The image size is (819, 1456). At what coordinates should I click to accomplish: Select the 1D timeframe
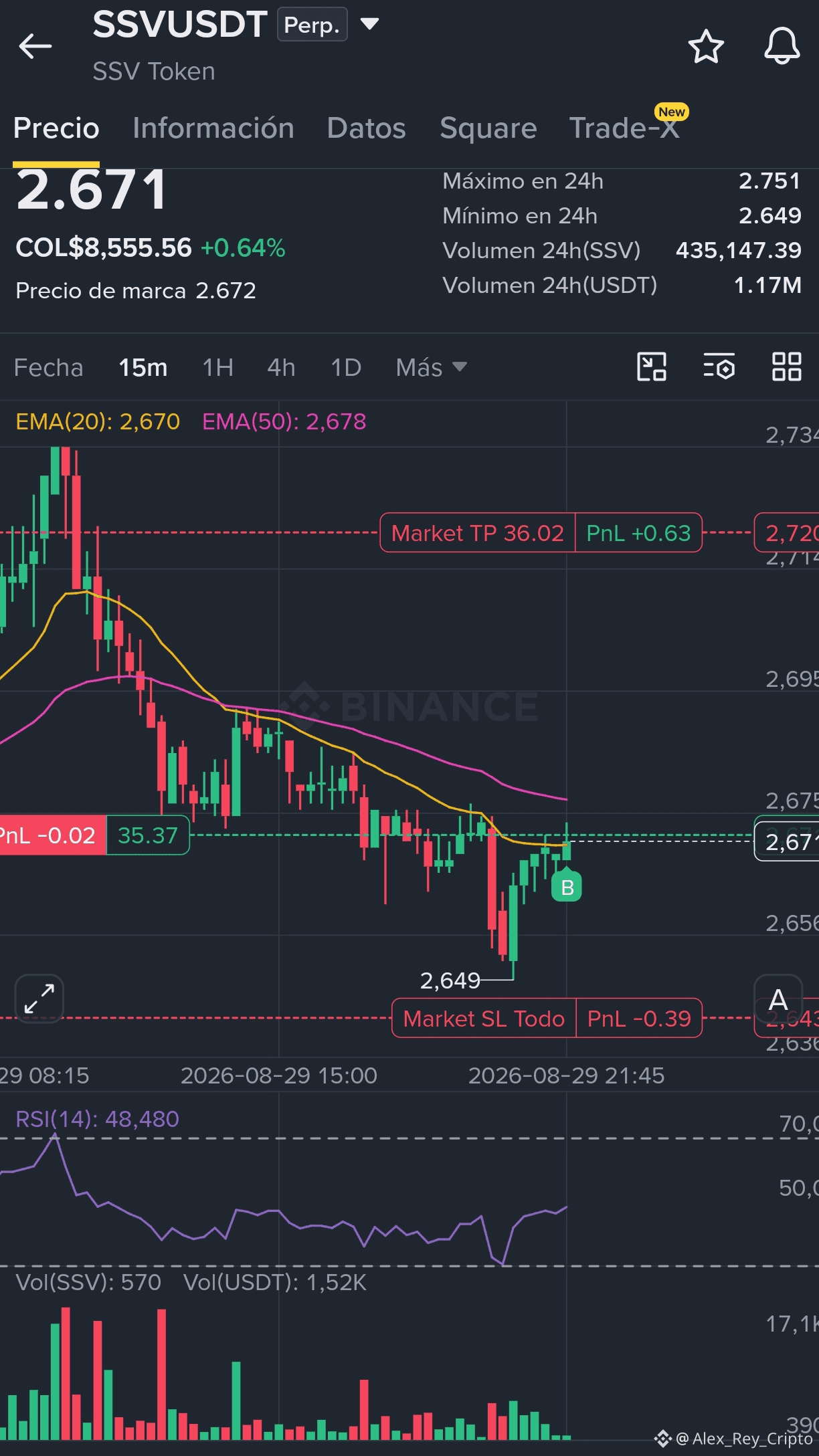coord(346,367)
